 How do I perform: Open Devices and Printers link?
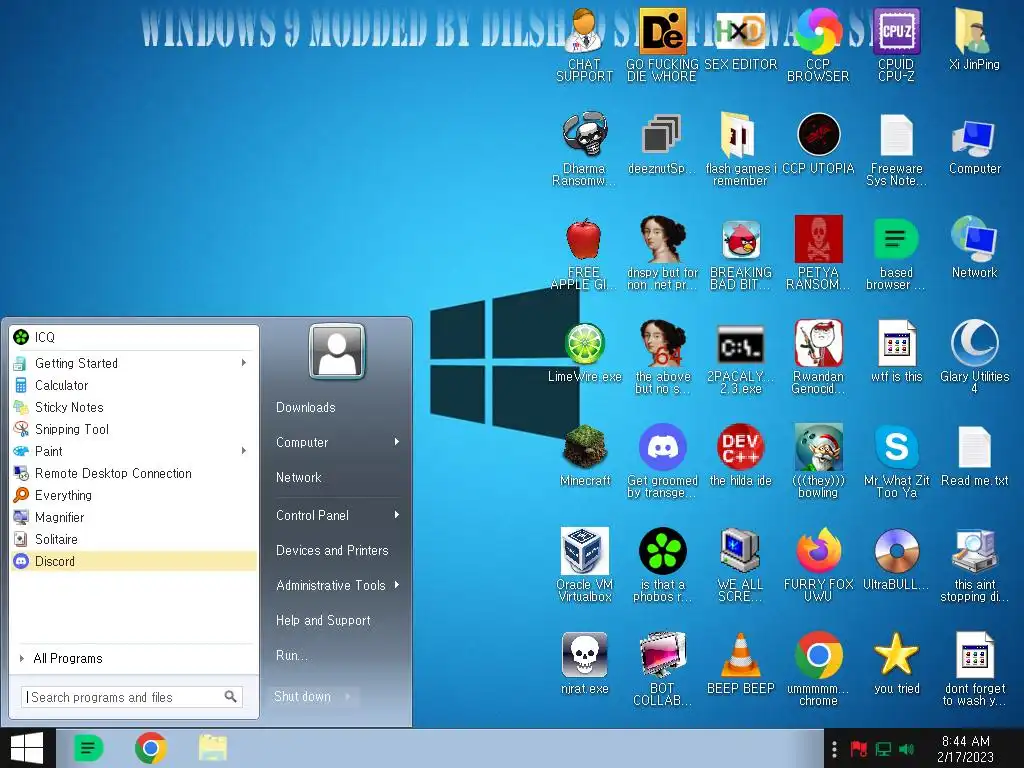pyautogui.click(x=332, y=551)
